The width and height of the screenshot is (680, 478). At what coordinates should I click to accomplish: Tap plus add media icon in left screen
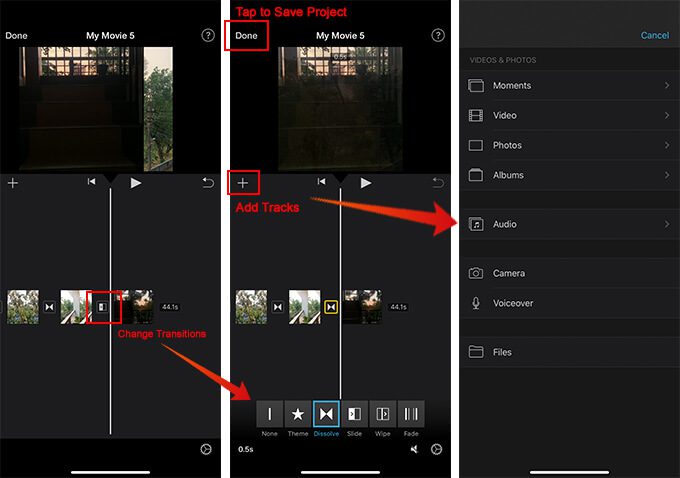[x=13, y=183]
